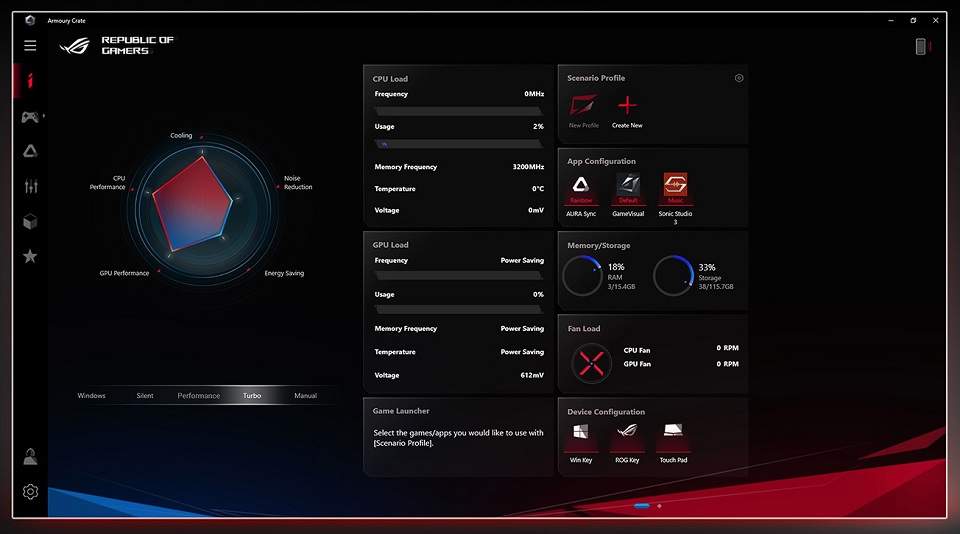Click the Energy Saving radar label
The image size is (960, 534).
tap(284, 273)
